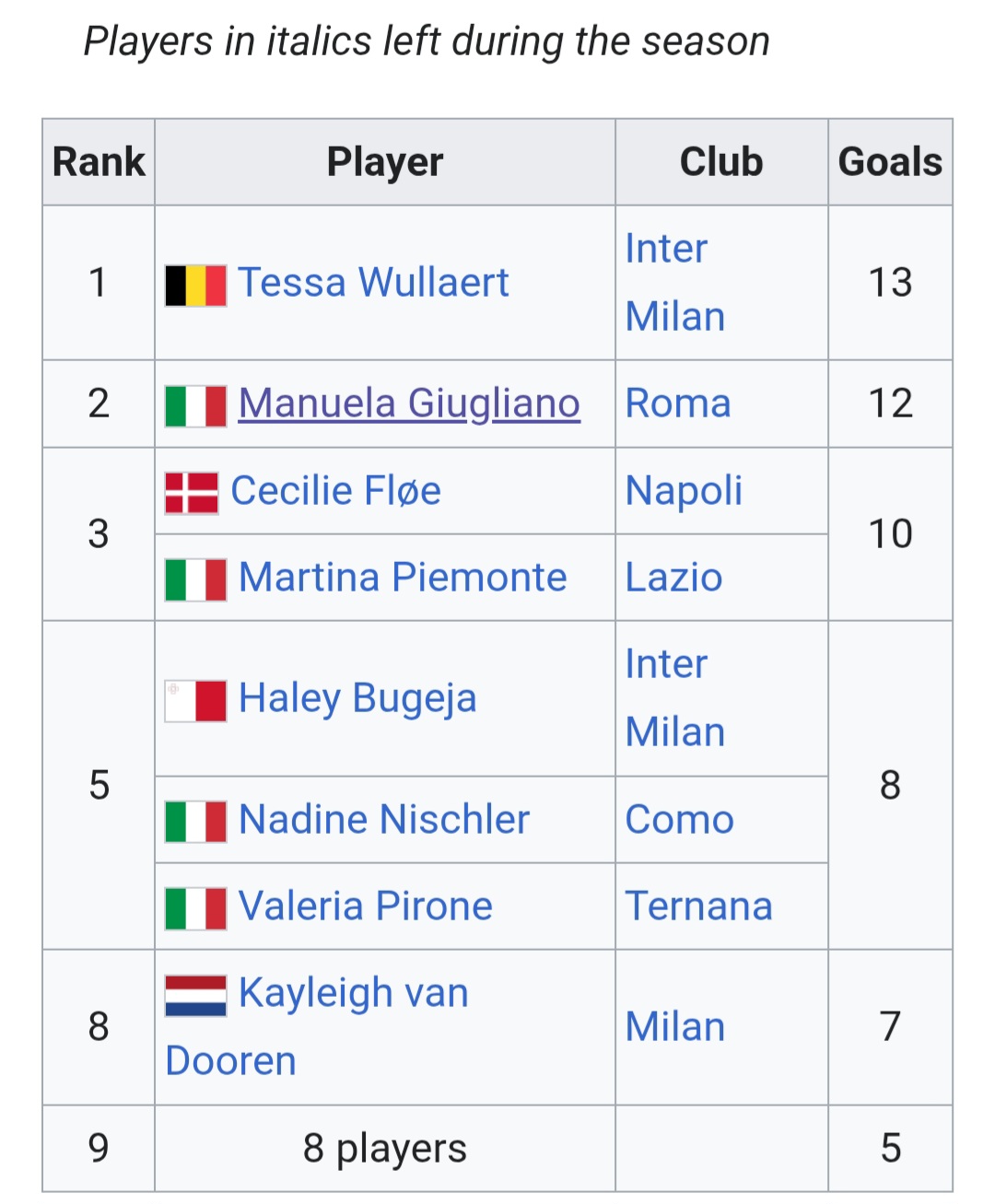Open the Ternana club page
The image size is (995, 1204).
click(698, 906)
